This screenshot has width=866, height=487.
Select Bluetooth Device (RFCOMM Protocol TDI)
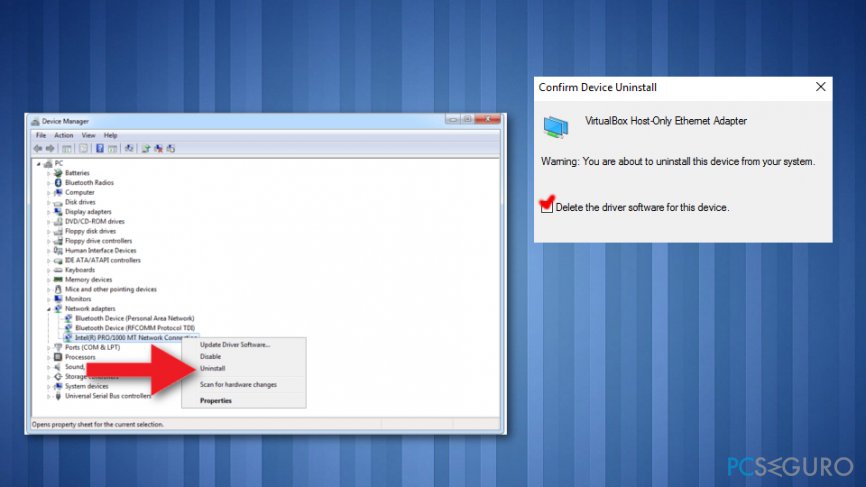(x=135, y=328)
